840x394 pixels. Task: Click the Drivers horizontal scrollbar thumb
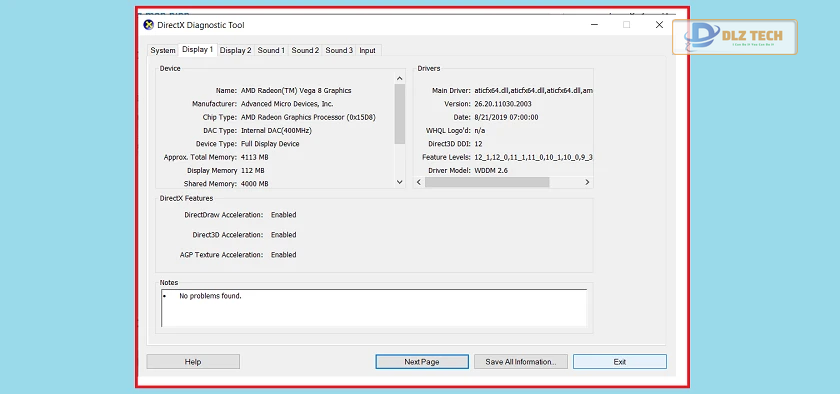[x=487, y=182]
